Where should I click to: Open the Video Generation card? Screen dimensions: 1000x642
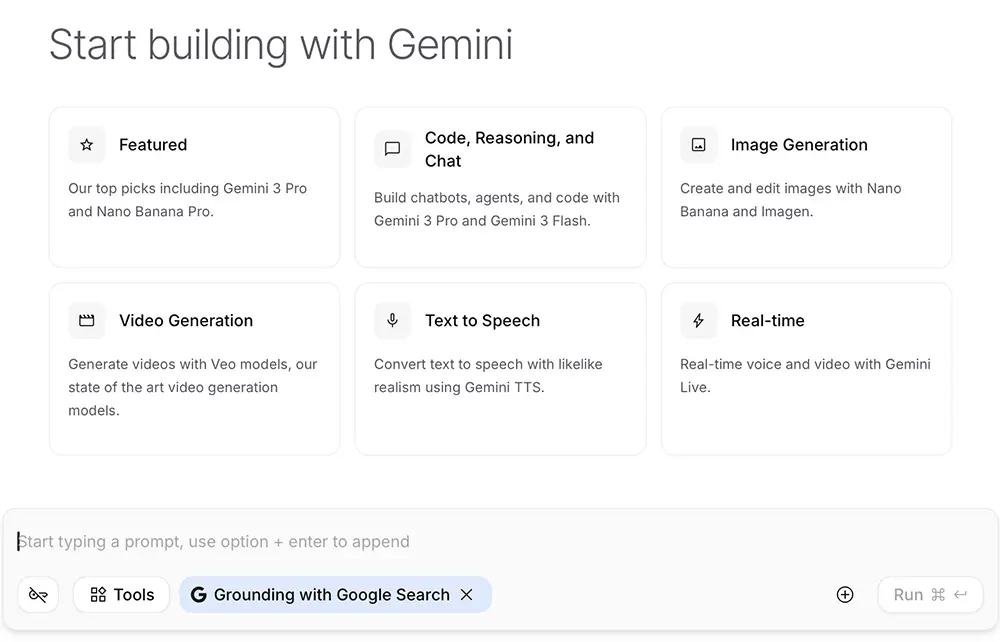pos(194,365)
